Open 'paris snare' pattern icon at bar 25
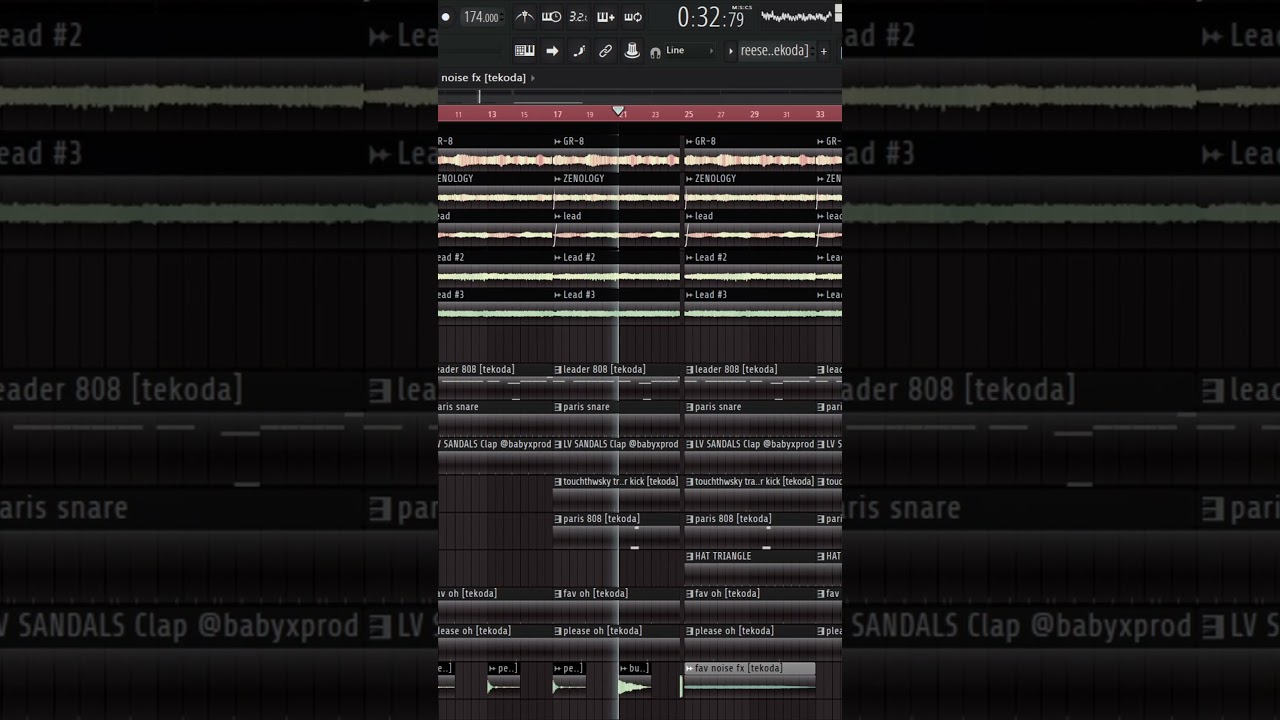 pos(690,407)
